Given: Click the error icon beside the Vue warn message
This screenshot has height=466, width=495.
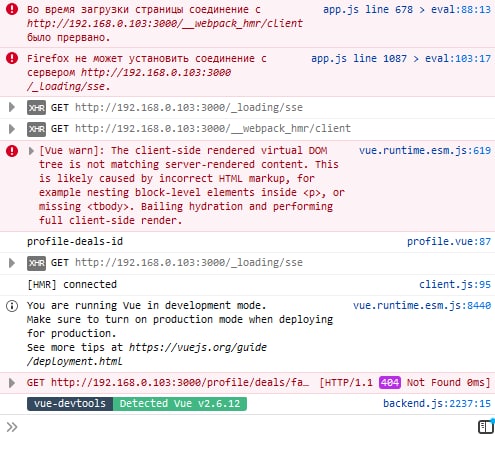Looking at the screenshot, I should pos(12,151).
